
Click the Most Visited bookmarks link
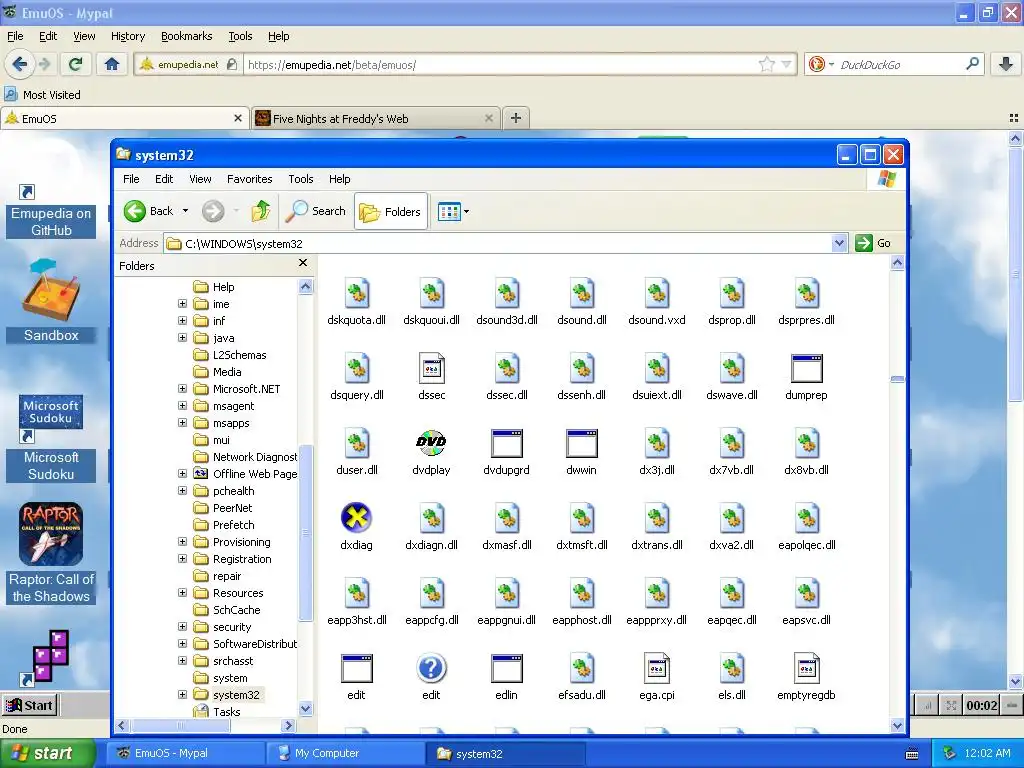tap(42, 95)
